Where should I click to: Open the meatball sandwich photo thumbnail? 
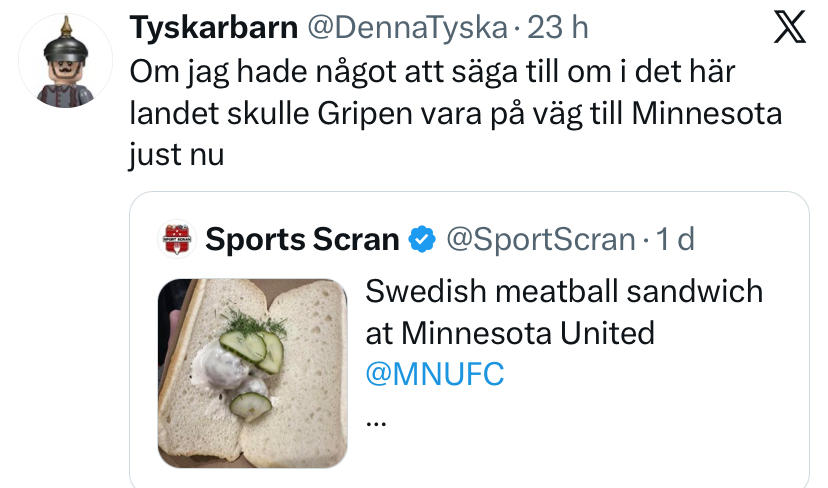(252, 373)
